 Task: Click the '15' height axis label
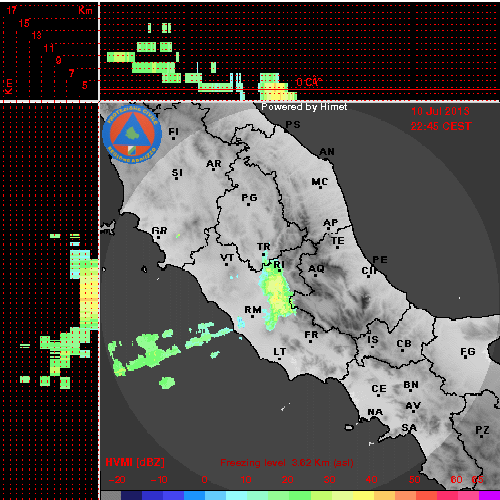24,23
